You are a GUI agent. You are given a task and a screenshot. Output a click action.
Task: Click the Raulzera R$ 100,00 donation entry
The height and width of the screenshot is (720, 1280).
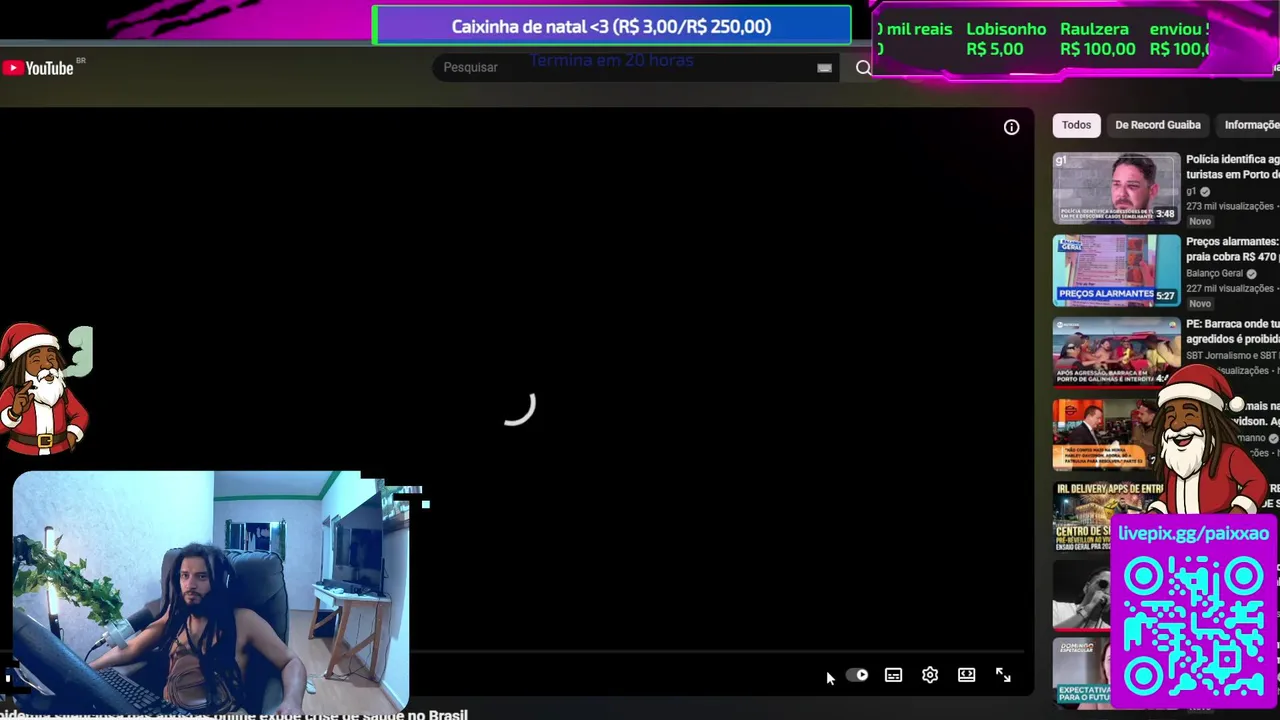click(1097, 39)
